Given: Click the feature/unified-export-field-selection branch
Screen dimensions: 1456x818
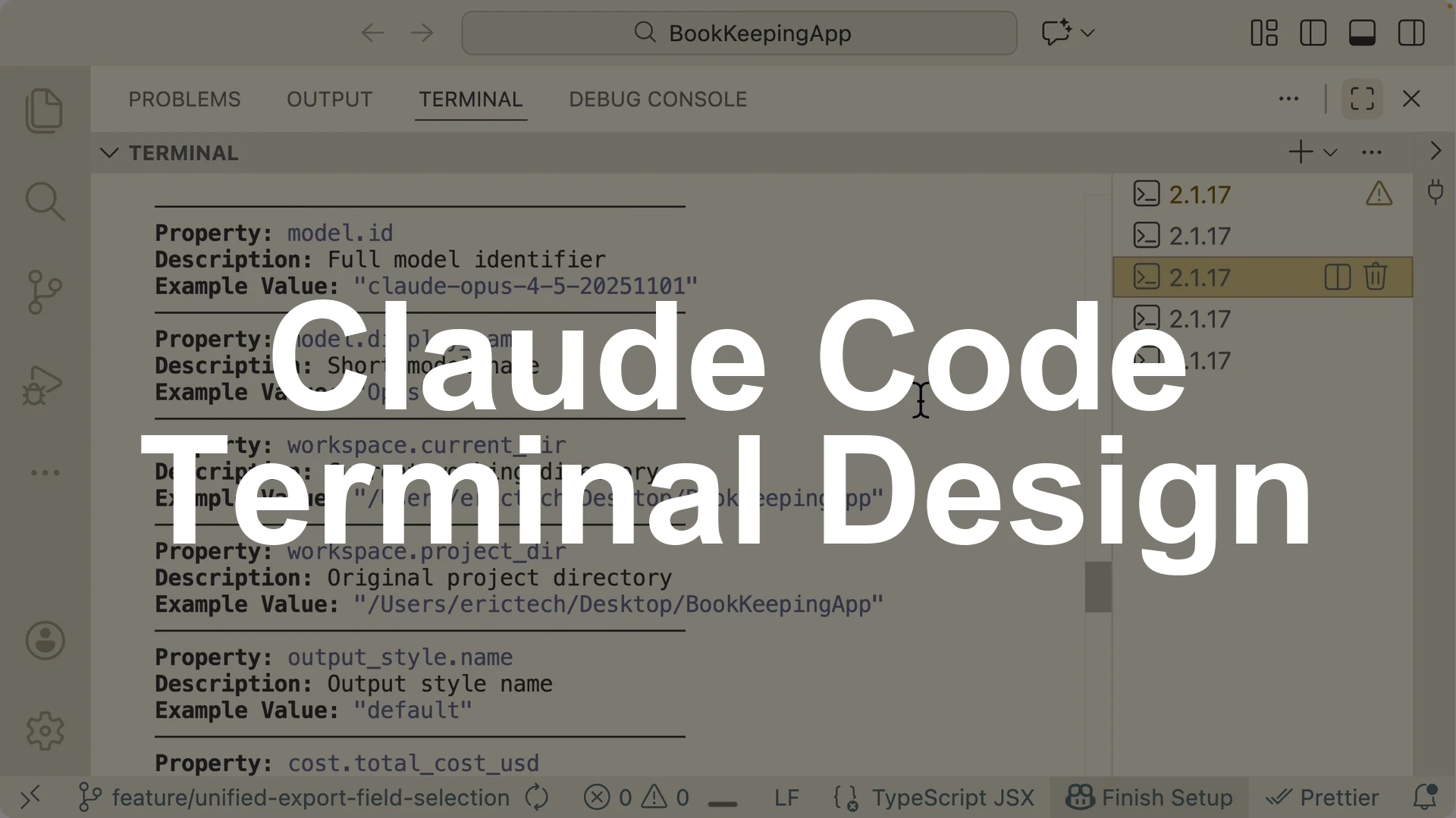Looking at the screenshot, I should coord(295,798).
